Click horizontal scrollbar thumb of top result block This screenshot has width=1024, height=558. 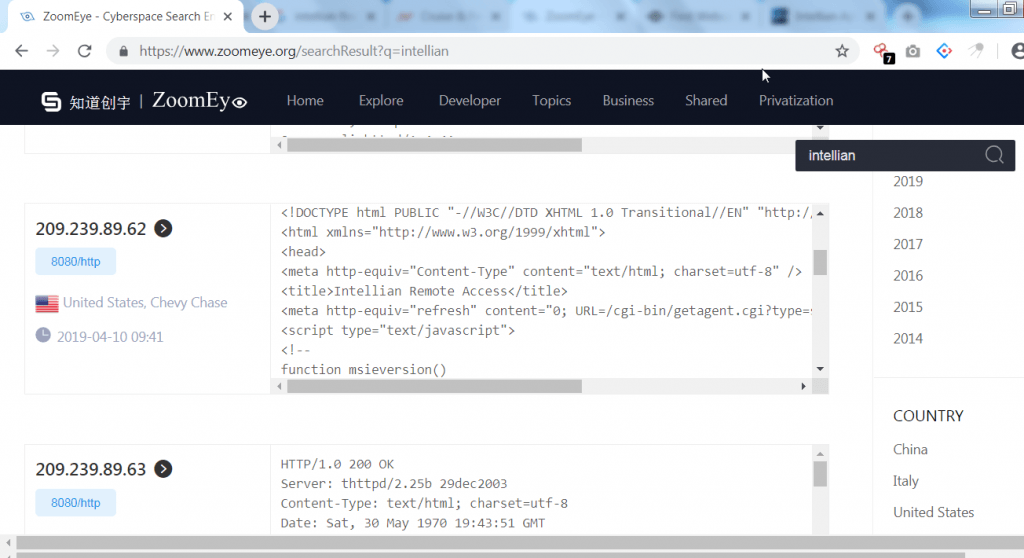point(434,145)
